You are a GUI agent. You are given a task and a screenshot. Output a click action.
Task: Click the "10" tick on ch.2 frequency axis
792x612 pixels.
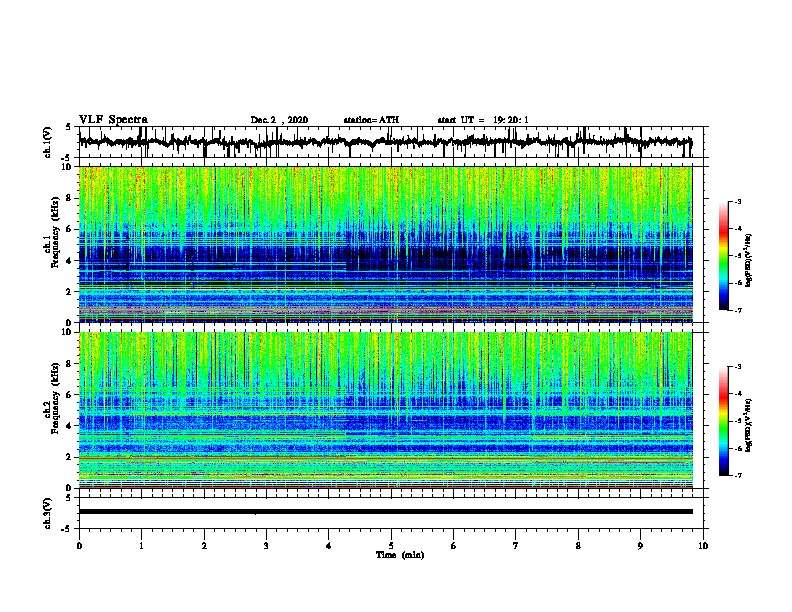pos(69,332)
